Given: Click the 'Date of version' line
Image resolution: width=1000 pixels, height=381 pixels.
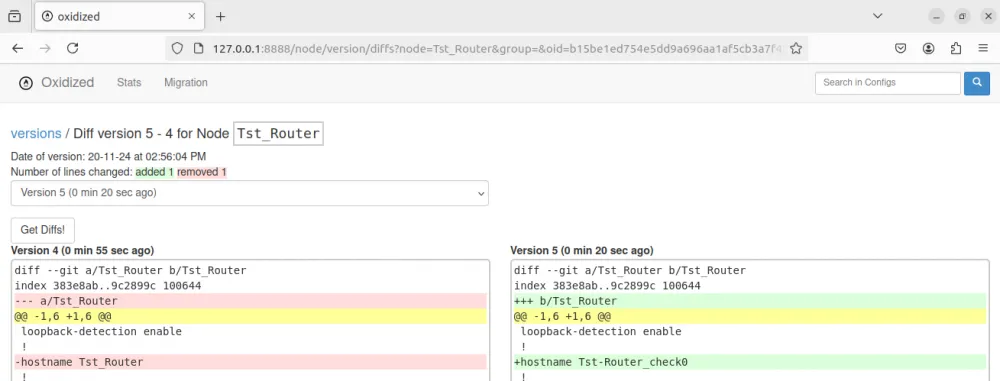Looking at the screenshot, I should pos(108,156).
